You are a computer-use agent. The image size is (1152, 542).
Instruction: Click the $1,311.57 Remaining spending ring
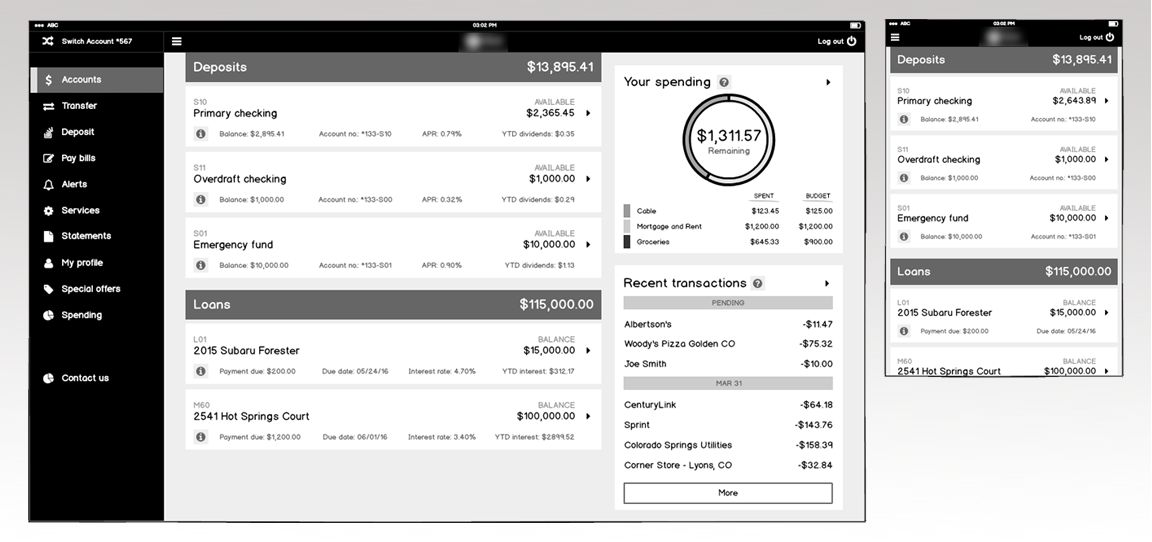click(x=729, y=140)
